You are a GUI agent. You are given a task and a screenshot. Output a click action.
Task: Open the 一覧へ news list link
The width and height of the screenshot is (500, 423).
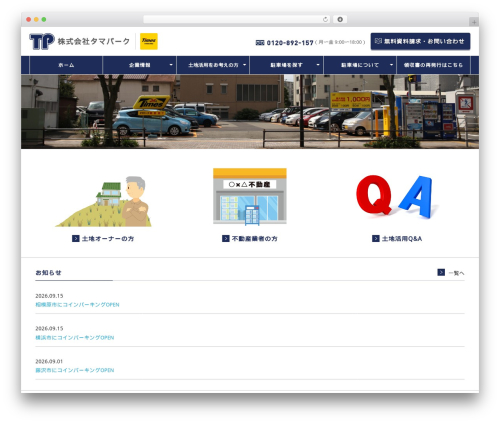tap(456, 273)
